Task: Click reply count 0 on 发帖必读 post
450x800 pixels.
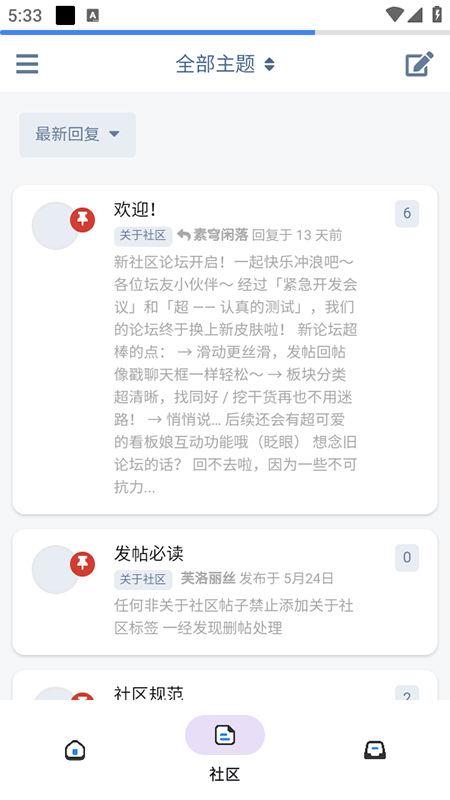Action: pos(407,557)
